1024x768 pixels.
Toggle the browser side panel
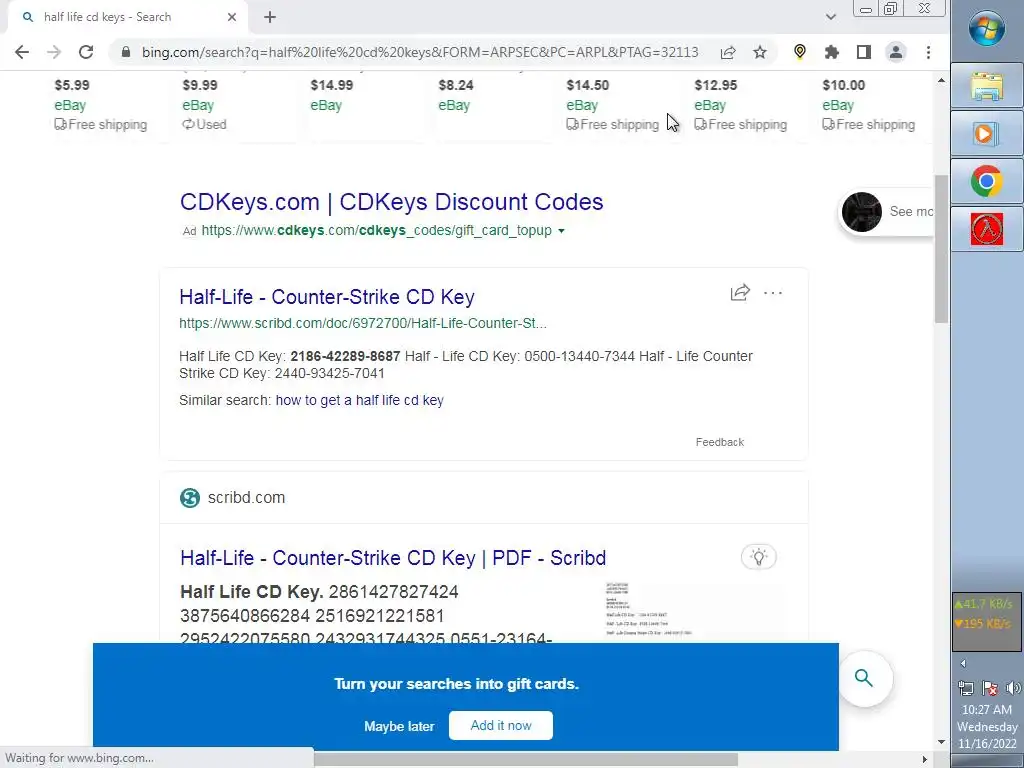863,52
